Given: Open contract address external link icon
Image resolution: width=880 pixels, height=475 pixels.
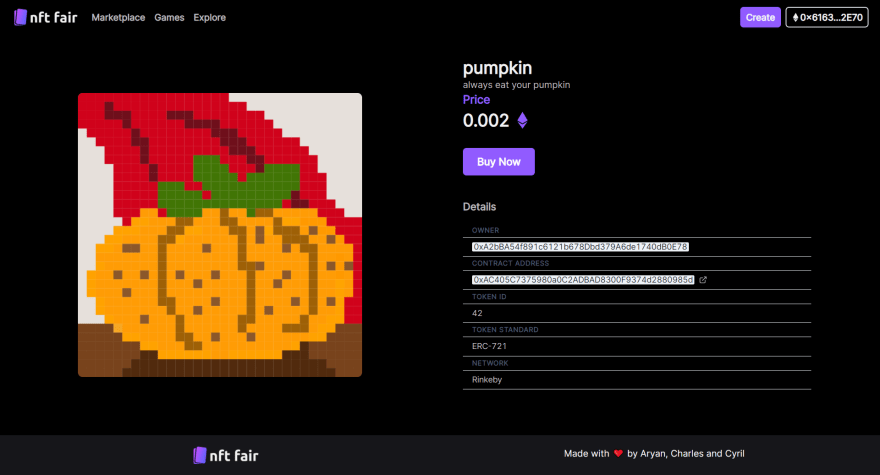Looking at the screenshot, I should click(703, 280).
